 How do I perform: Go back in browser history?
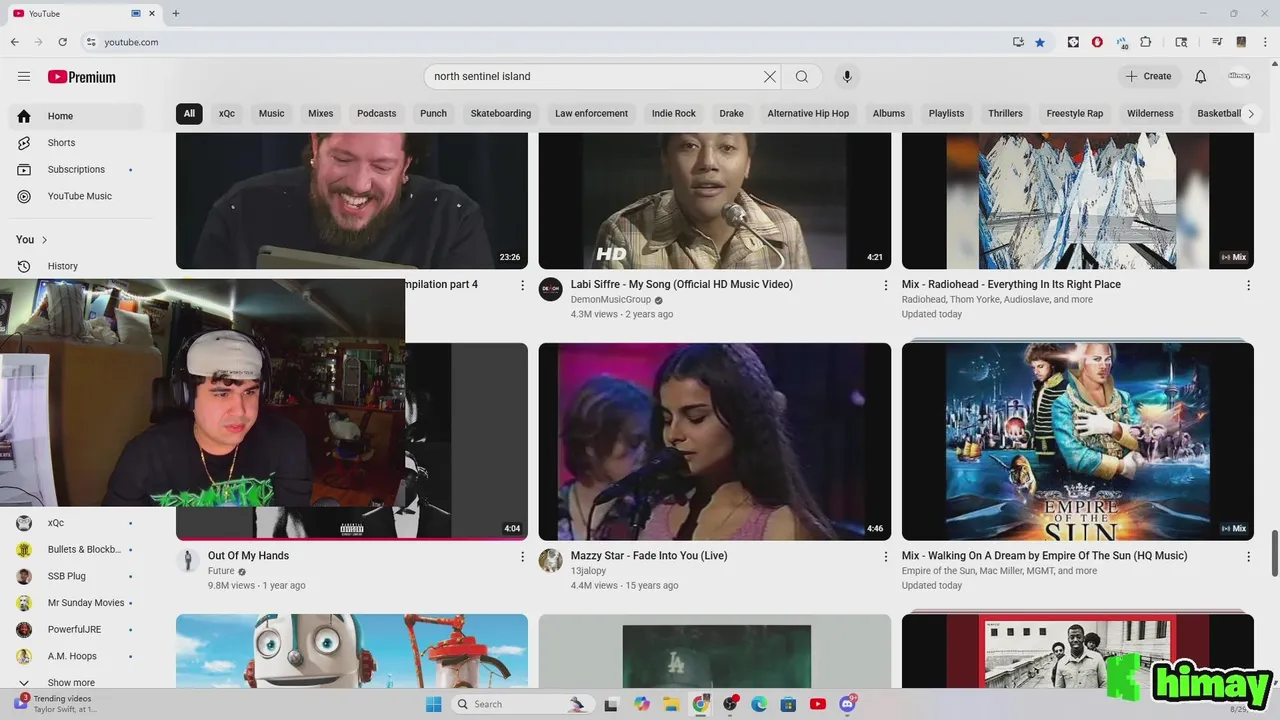coord(15,42)
